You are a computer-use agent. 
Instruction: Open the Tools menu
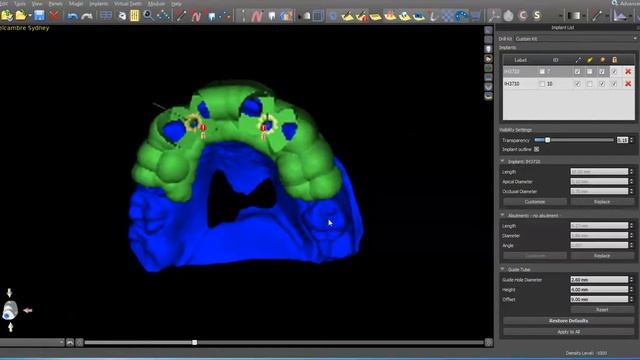coord(19,4)
